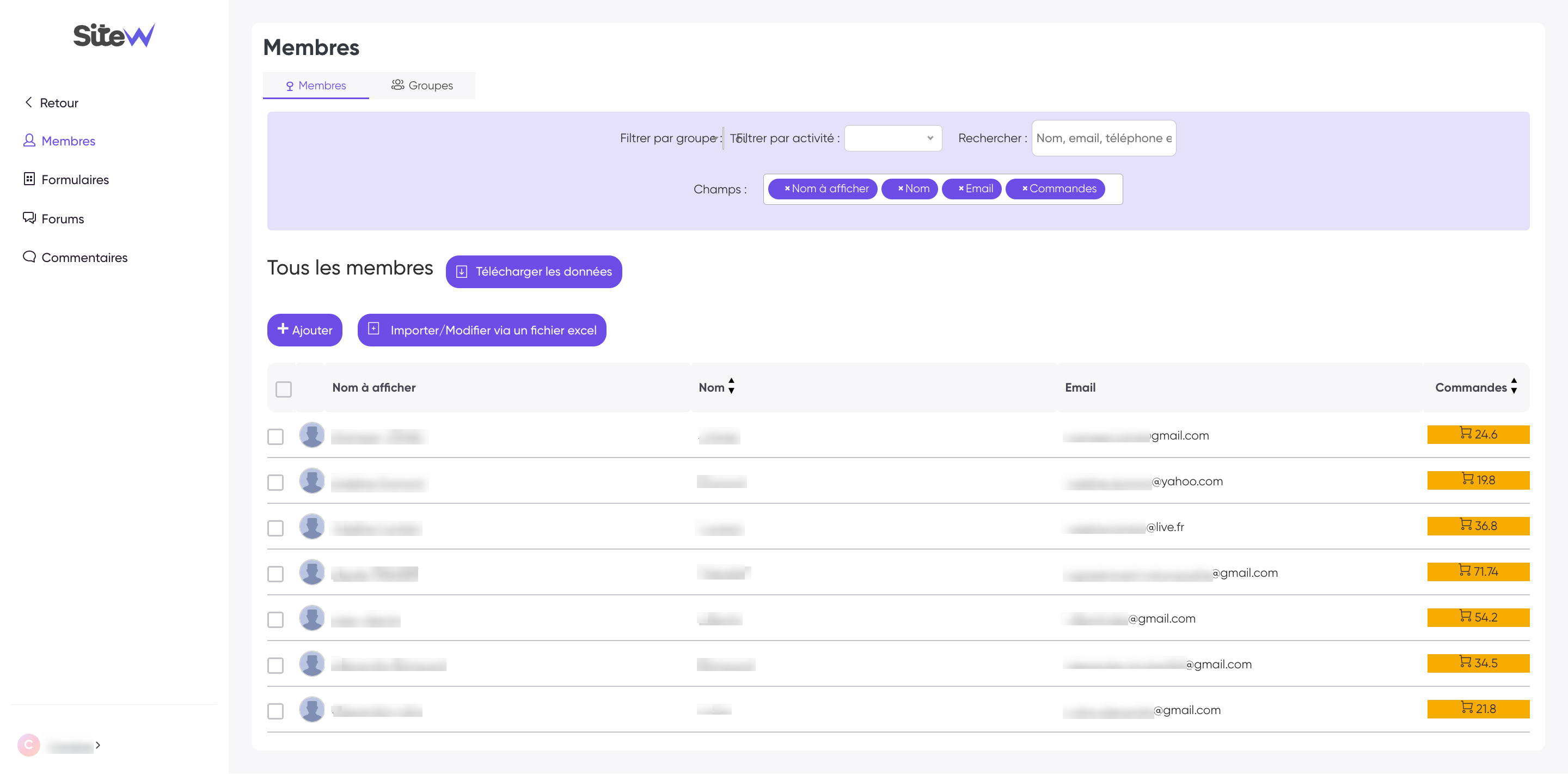
Task: Click avatar of member with 21.8 order
Action: click(x=311, y=709)
